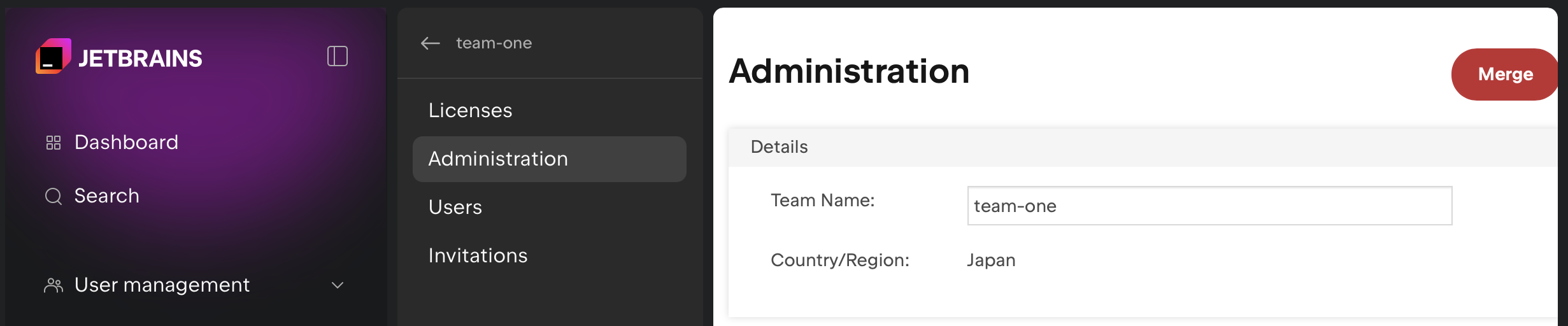Open the Invitations section
The width and height of the screenshot is (1568, 326).
[x=478, y=256]
